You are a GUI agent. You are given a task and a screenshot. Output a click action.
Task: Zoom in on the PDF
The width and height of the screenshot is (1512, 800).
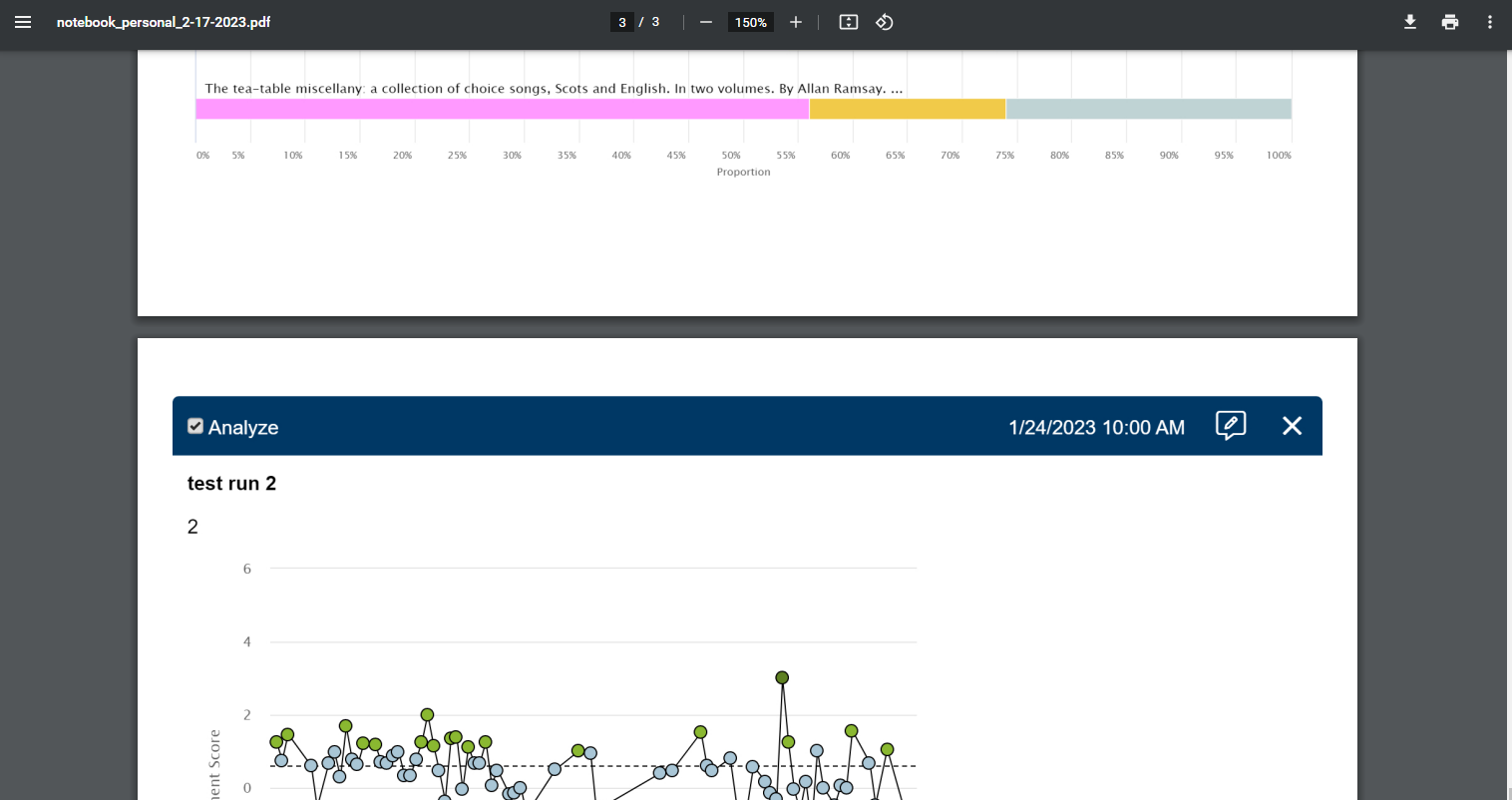(x=796, y=22)
